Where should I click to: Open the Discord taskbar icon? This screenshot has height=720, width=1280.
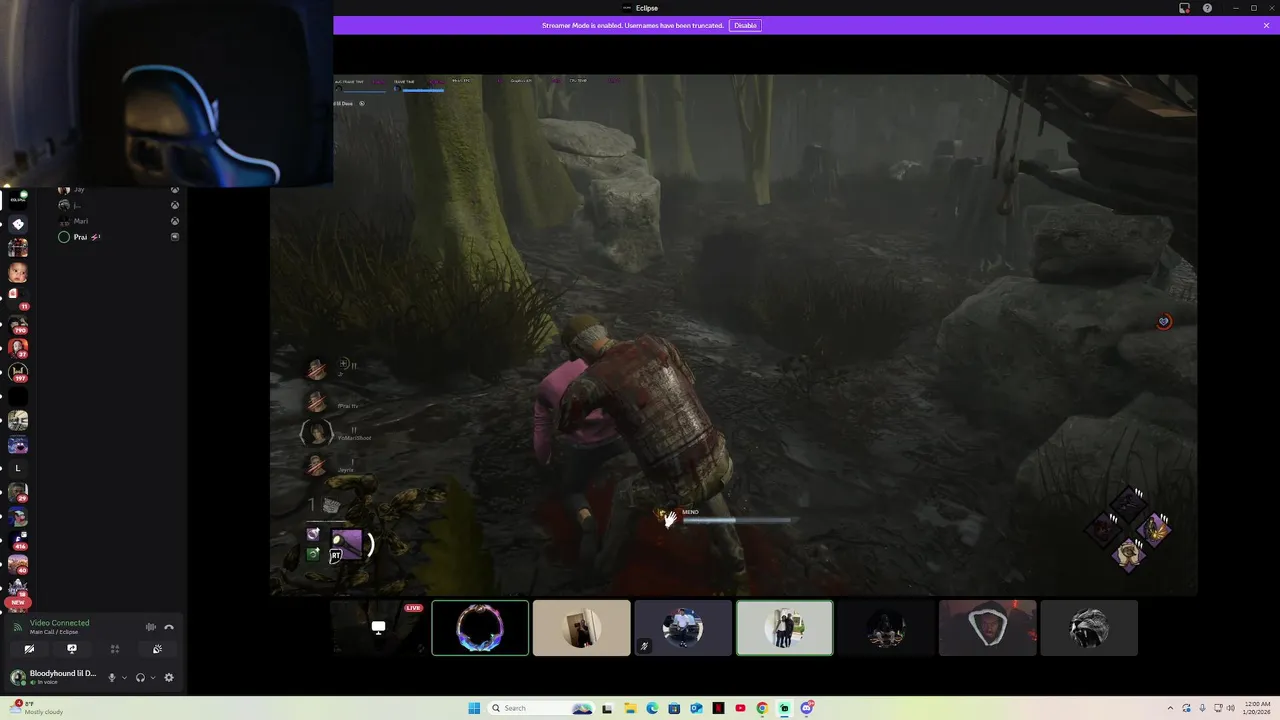pos(806,708)
